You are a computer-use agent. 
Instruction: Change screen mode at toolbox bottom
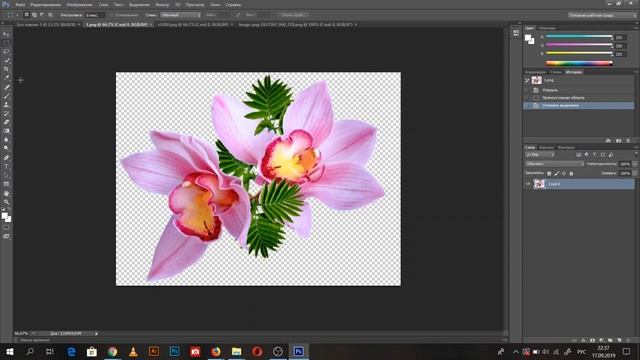coord(6,236)
